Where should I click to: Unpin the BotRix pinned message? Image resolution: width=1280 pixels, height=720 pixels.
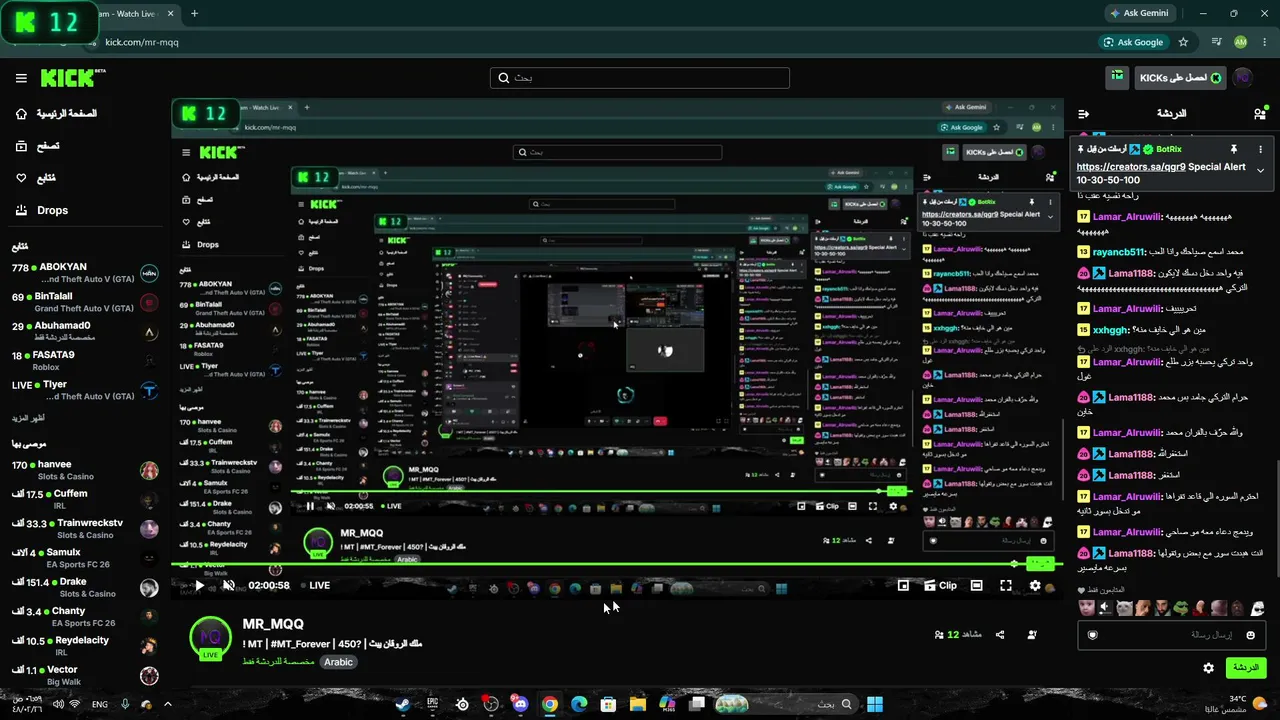click(x=1234, y=149)
